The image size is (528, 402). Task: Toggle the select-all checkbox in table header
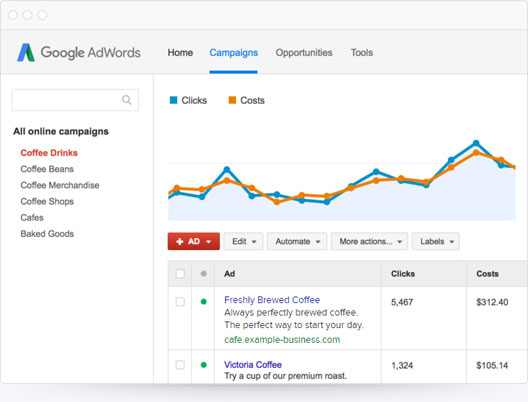180,273
